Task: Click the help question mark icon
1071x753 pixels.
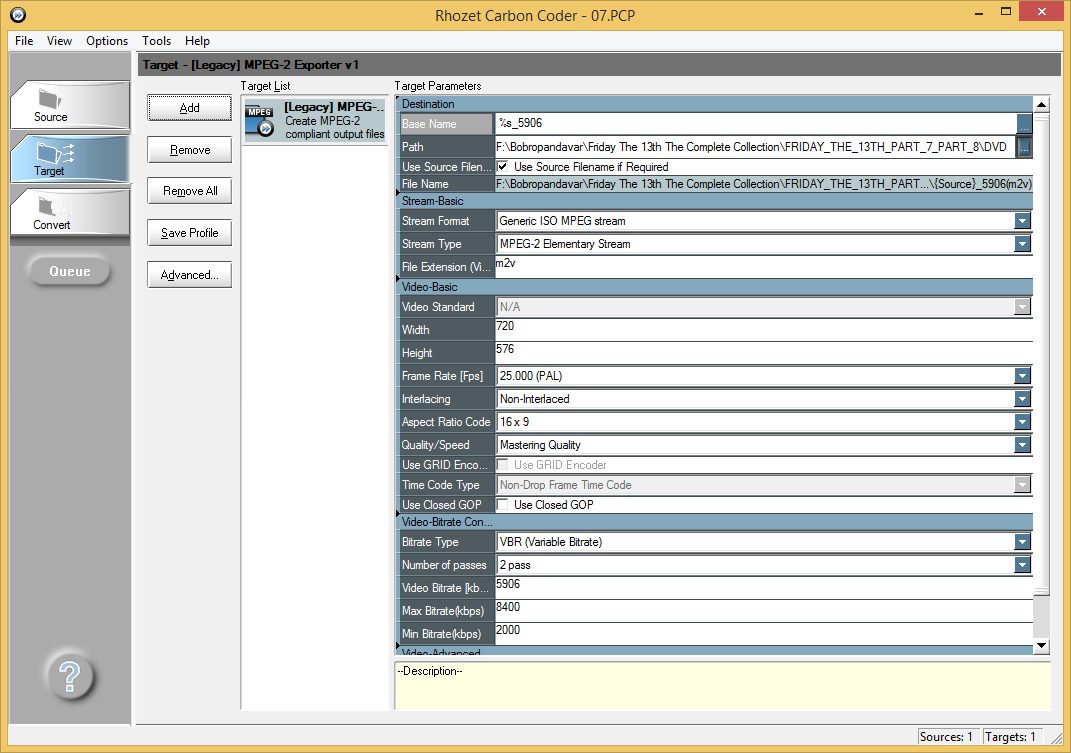Action: tap(70, 676)
